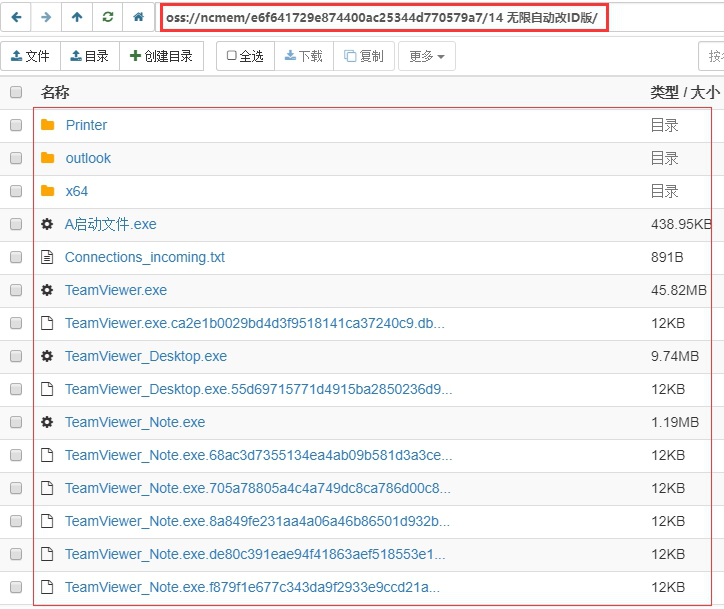The width and height of the screenshot is (724, 609).
Task: Click the gear icon beside TeamViewer_Note.exe
Action: (x=47, y=422)
